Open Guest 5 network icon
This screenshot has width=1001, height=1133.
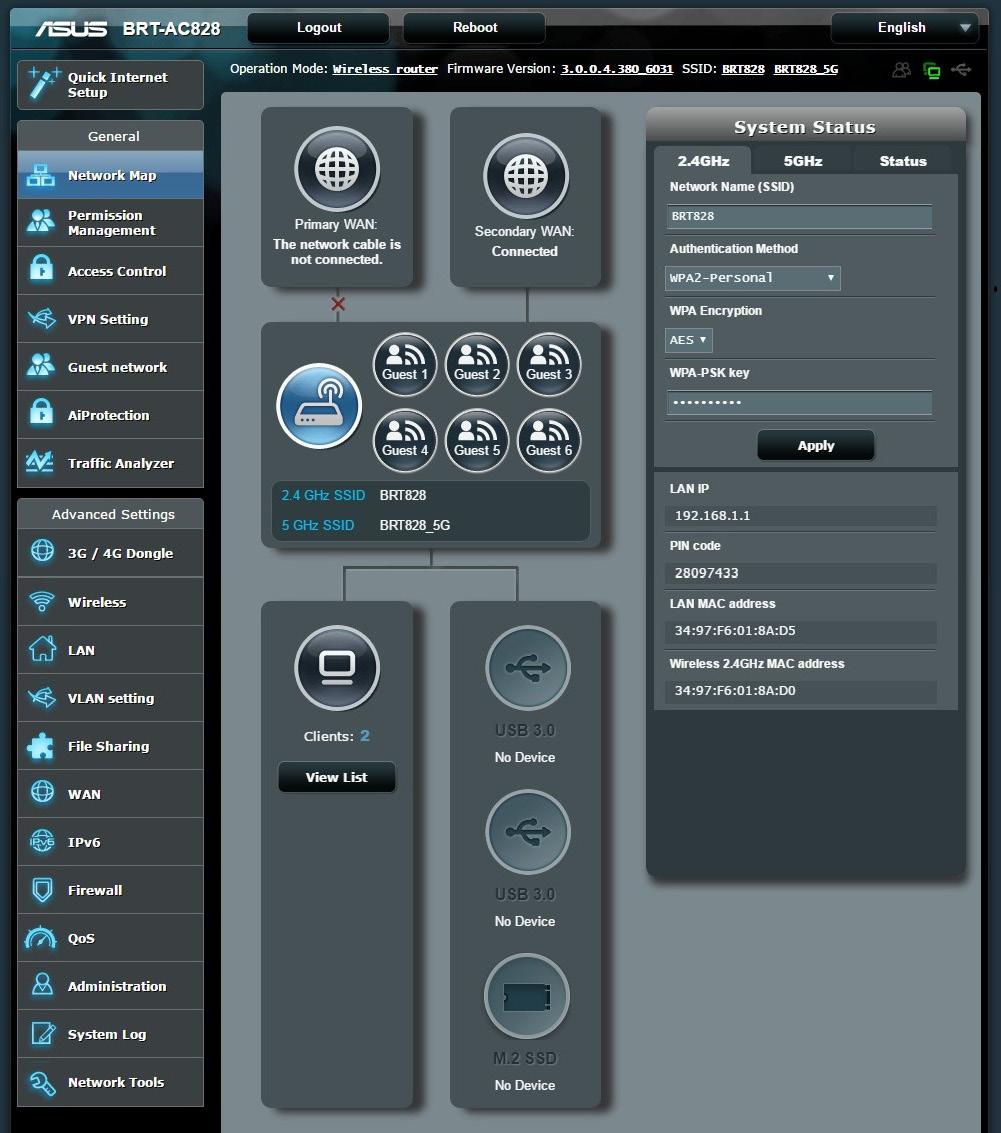pos(477,440)
